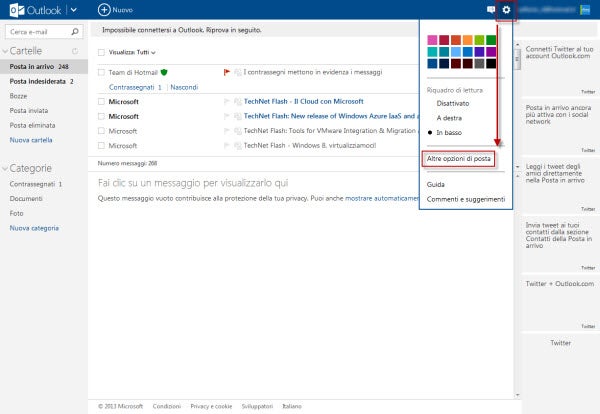The width and height of the screenshot is (600, 414).
Task: Flag the Windows 8 virtualizziamoci message
Action: [x=227, y=145]
